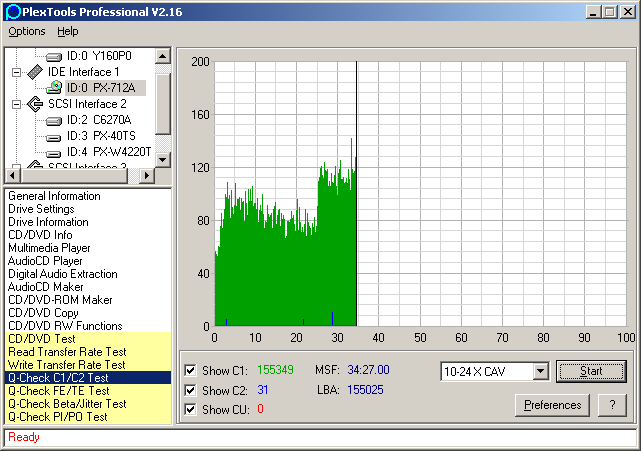Click the CU count value 0
This screenshot has height=451, width=641.
260,409
